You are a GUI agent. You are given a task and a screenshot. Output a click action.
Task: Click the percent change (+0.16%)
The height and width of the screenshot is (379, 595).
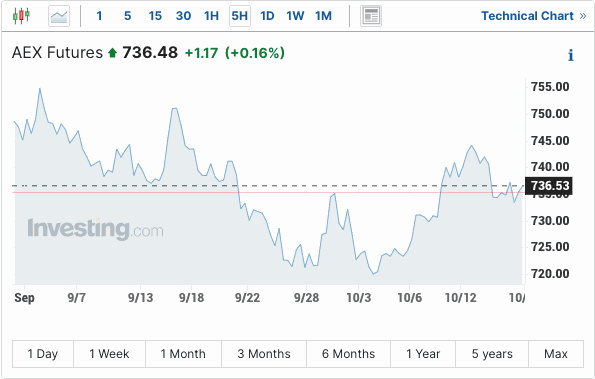[255, 53]
